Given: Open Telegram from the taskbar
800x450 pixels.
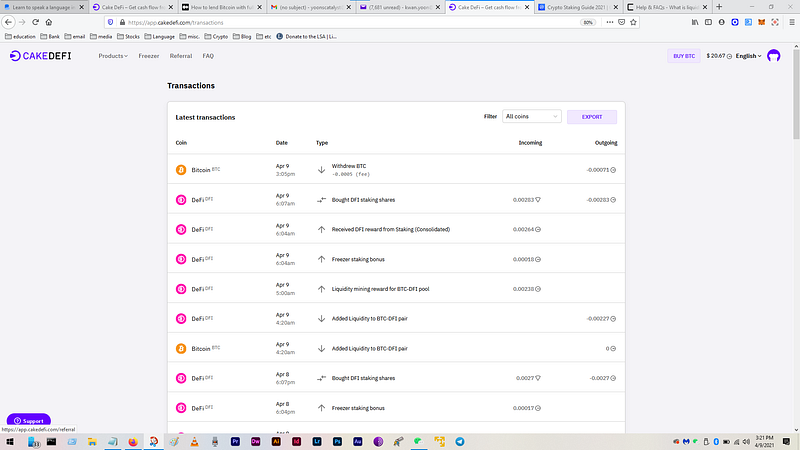Looking at the screenshot, I should pos(460,441).
